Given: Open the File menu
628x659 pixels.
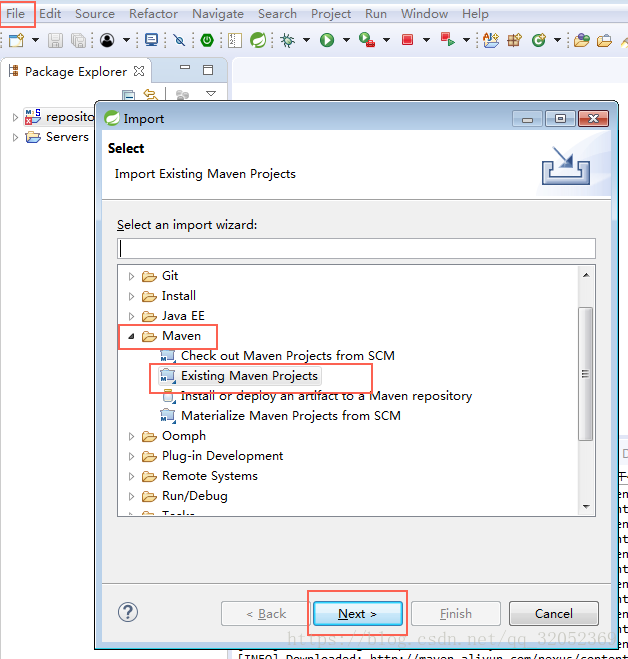Looking at the screenshot, I should (16, 14).
